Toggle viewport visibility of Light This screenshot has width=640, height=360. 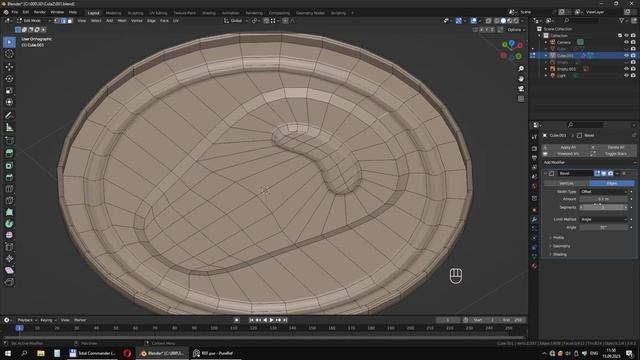(x=627, y=76)
